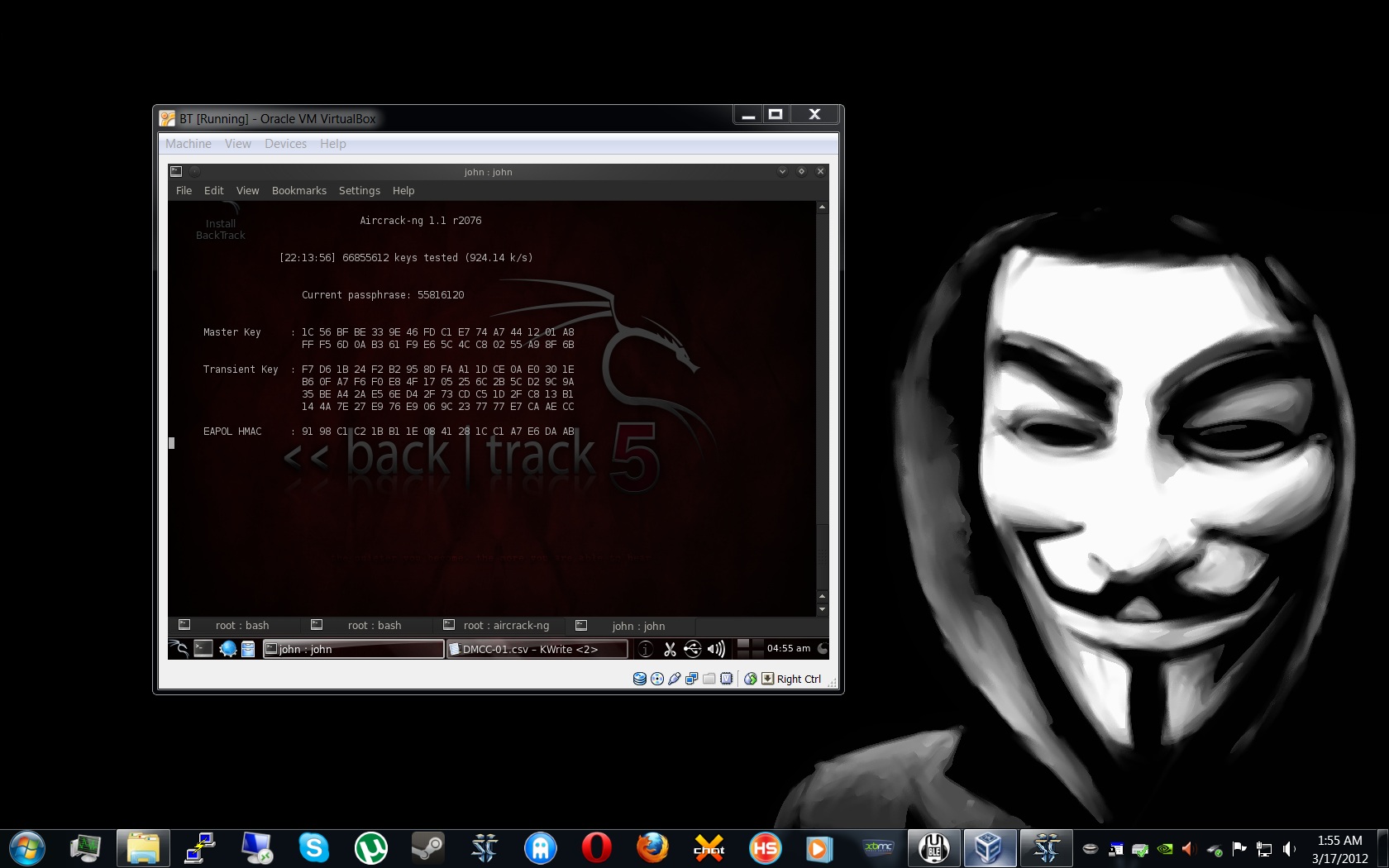
Task: Open the file manager cabinet icon
Action: (x=248, y=649)
